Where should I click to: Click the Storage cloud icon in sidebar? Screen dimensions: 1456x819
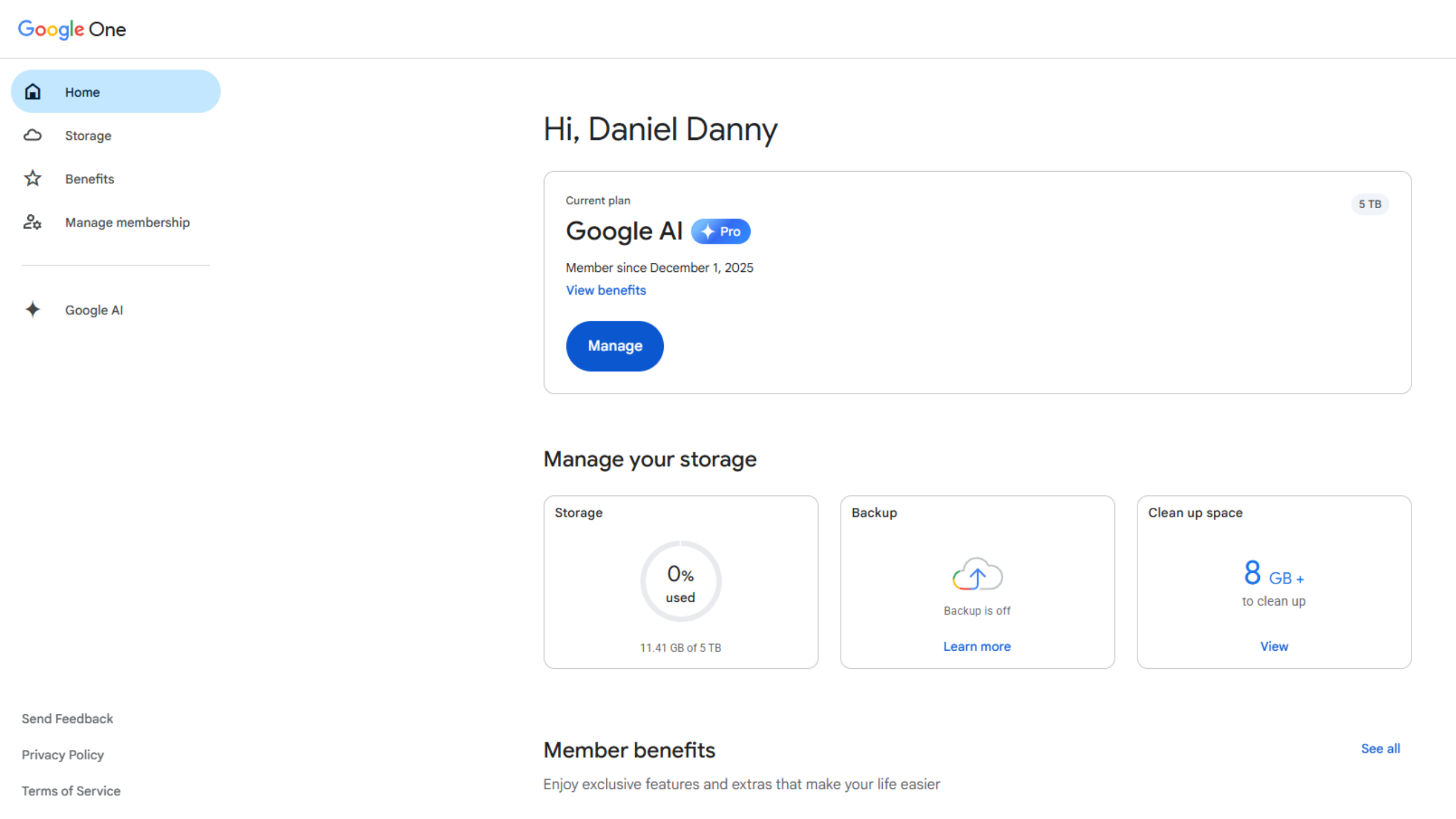(x=32, y=135)
